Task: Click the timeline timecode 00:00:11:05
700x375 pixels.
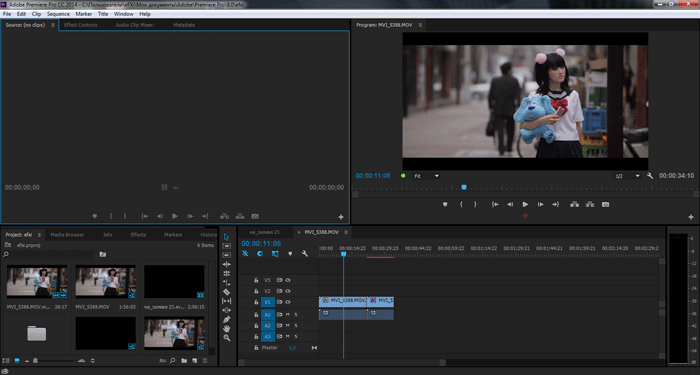Action: [x=261, y=244]
